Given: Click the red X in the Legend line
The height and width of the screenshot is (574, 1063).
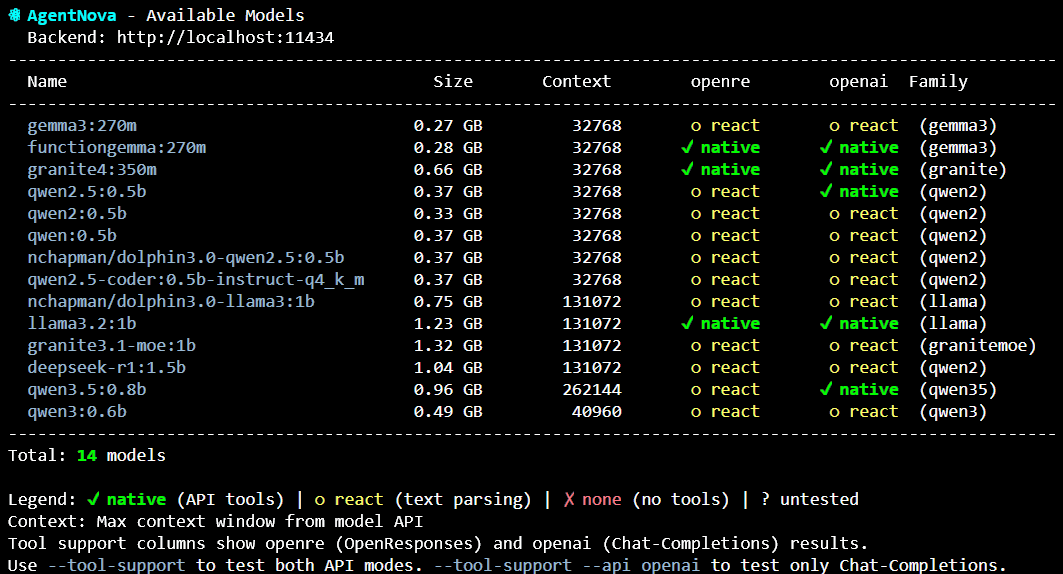Looking at the screenshot, I should tap(569, 499).
